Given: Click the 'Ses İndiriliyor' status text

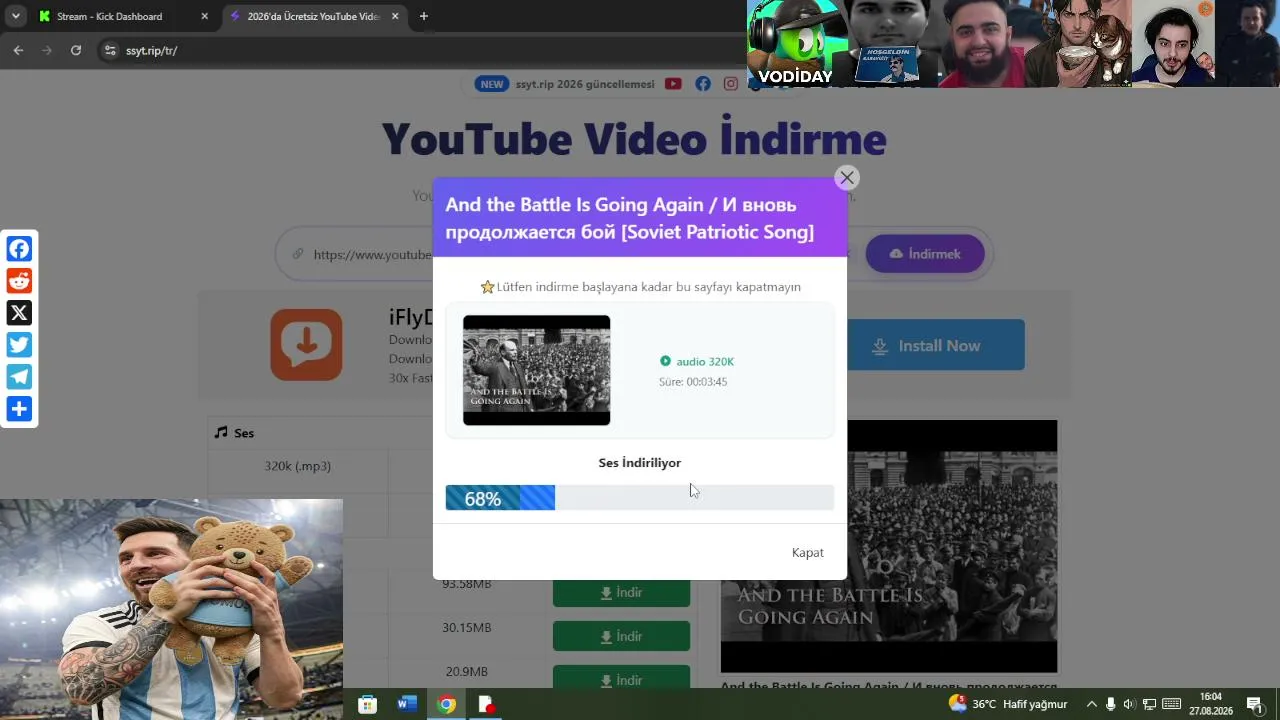Looking at the screenshot, I should click(x=640, y=463).
